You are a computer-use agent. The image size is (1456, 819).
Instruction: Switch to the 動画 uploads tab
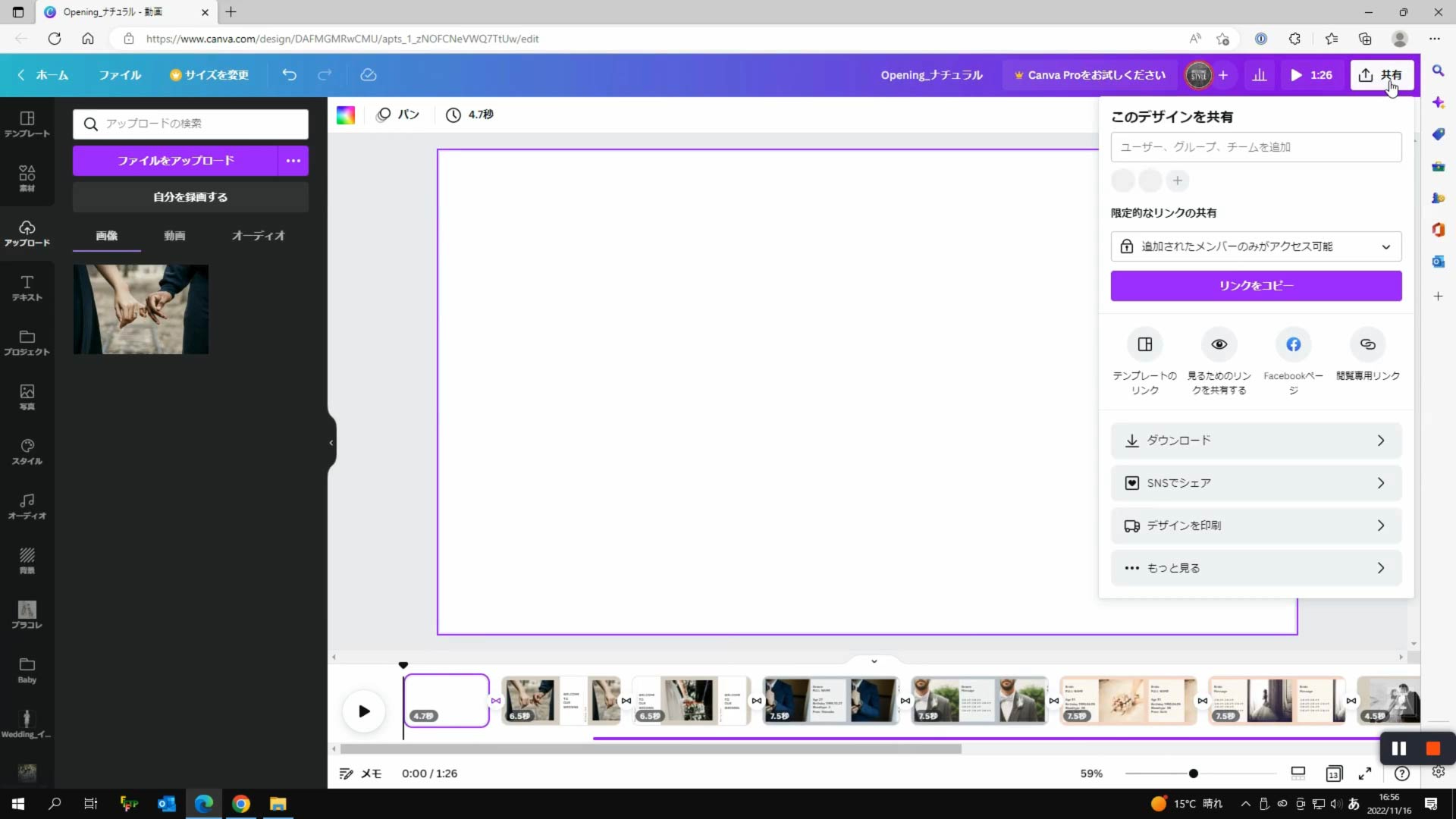174,236
